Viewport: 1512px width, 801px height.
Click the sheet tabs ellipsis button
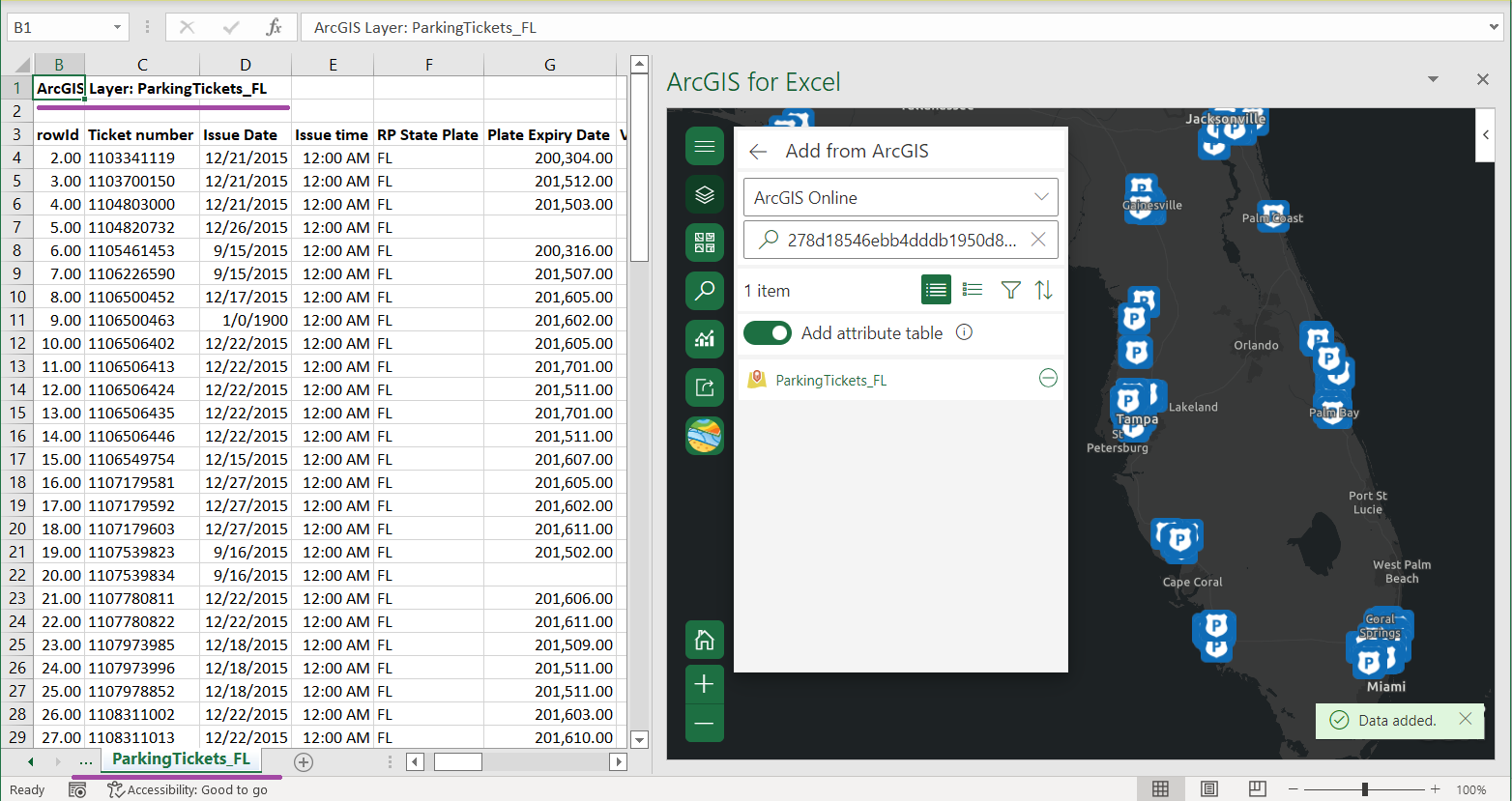click(x=86, y=762)
